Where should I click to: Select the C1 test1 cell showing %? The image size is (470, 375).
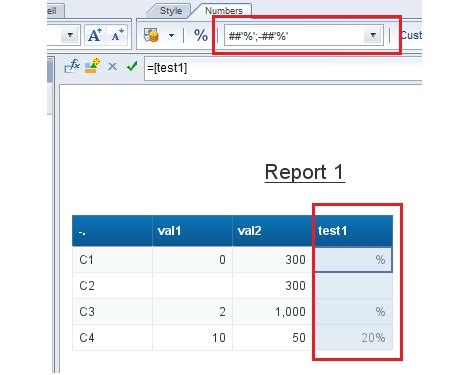(x=353, y=260)
